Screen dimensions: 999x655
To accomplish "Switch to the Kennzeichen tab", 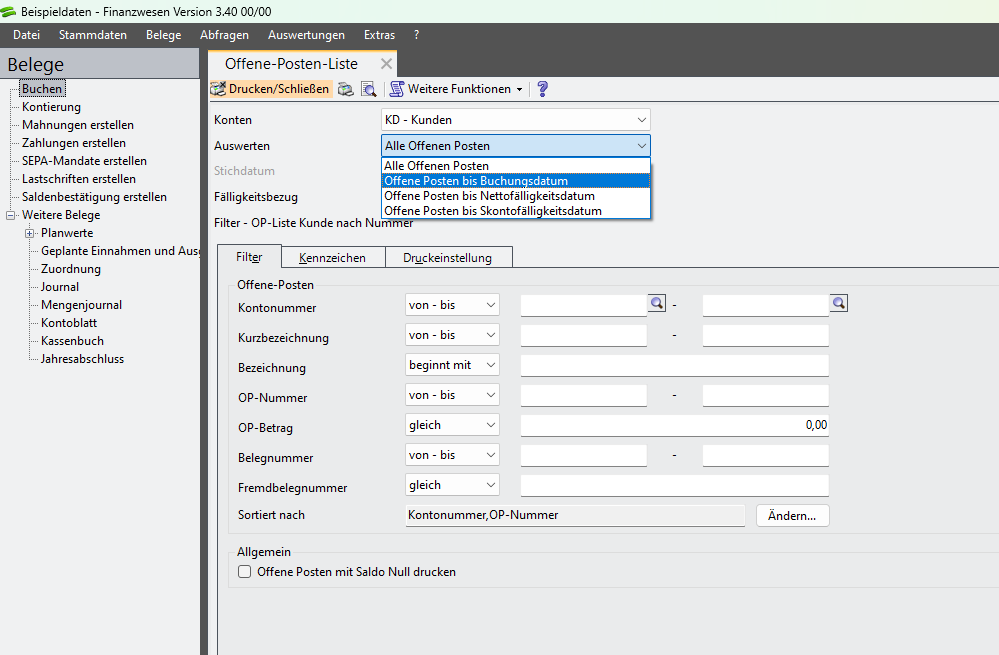I will point(332,257).
